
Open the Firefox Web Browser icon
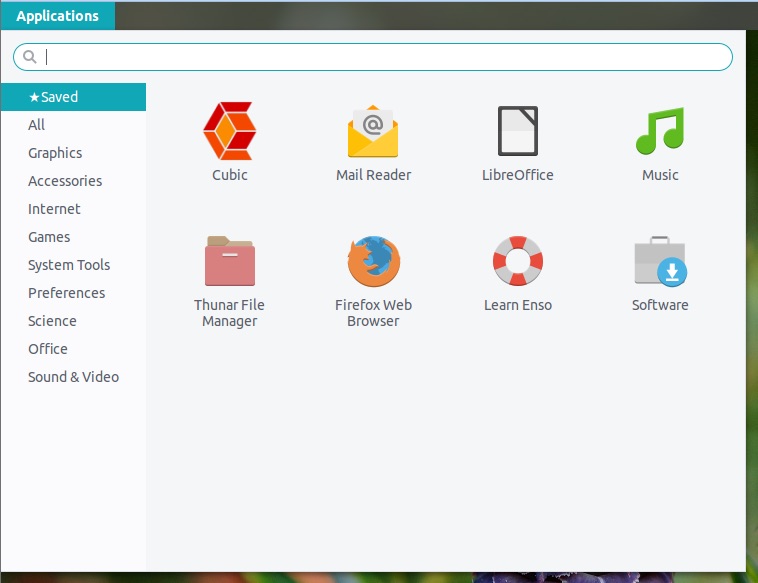point(373,261)
